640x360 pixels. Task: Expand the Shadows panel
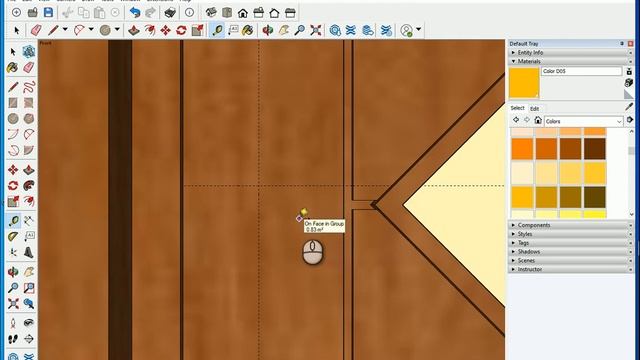pos(570,252)
